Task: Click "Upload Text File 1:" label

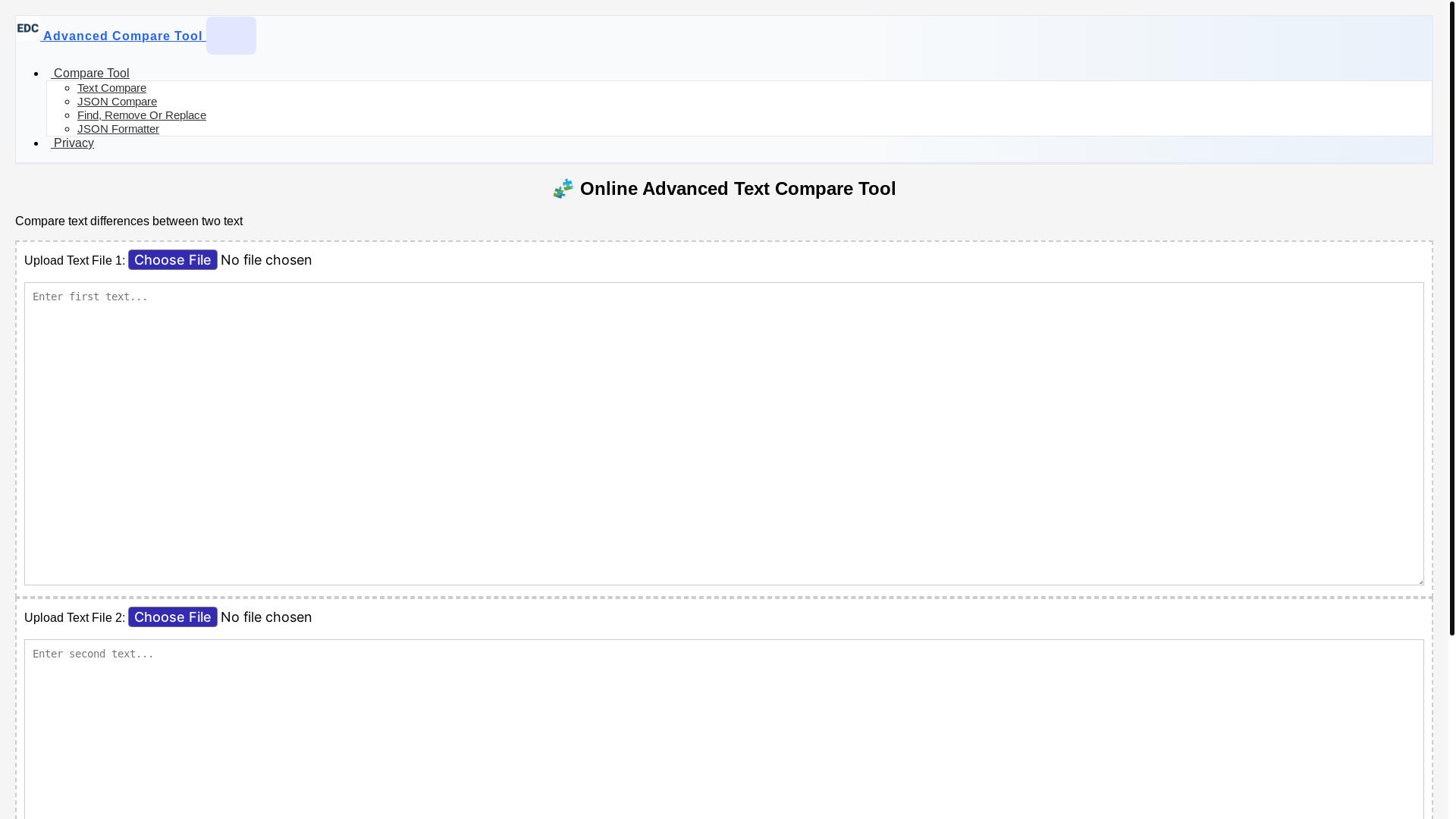Action: tap(74, 261)
